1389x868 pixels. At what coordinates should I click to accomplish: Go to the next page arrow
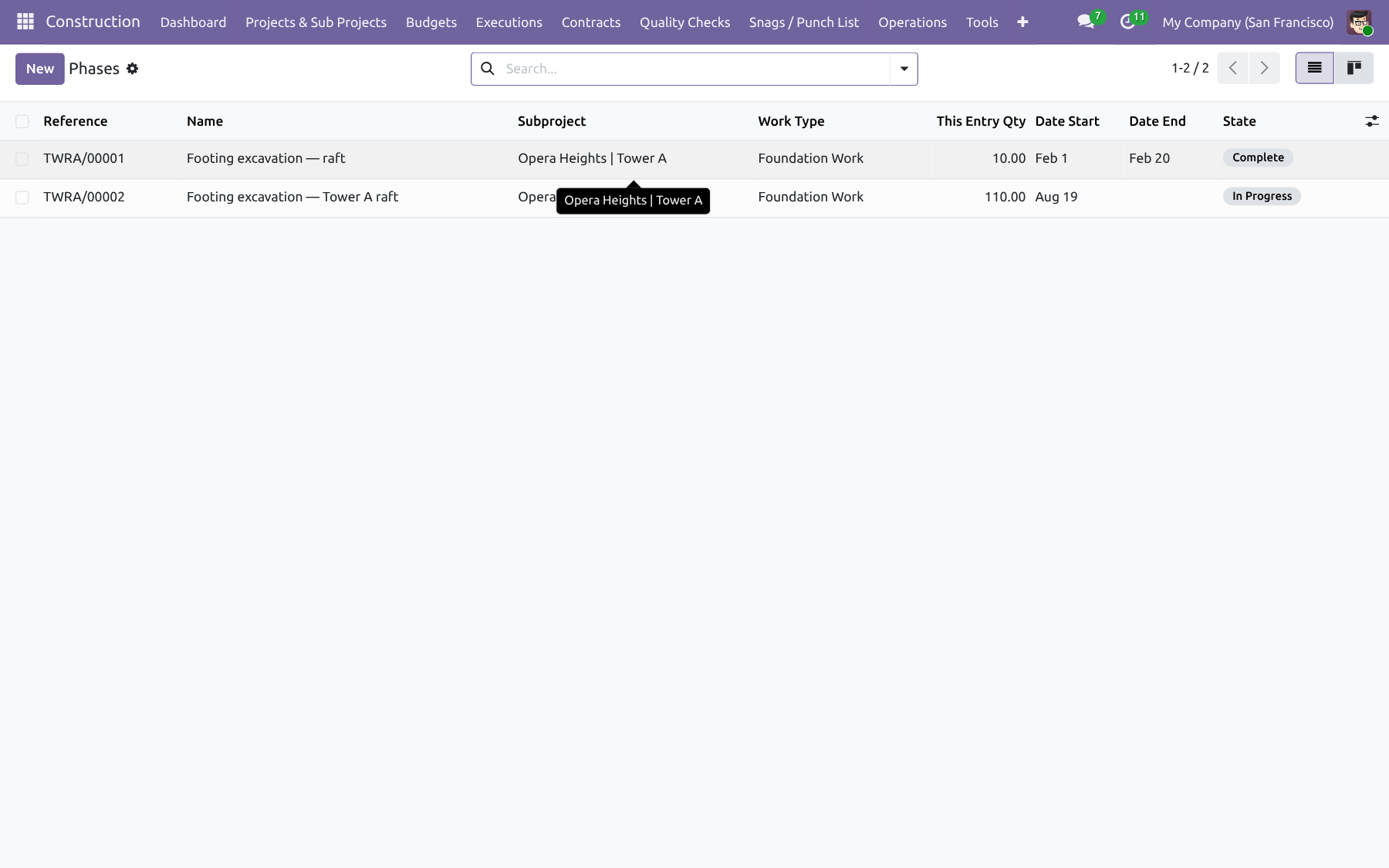[x=1264, y=68]
